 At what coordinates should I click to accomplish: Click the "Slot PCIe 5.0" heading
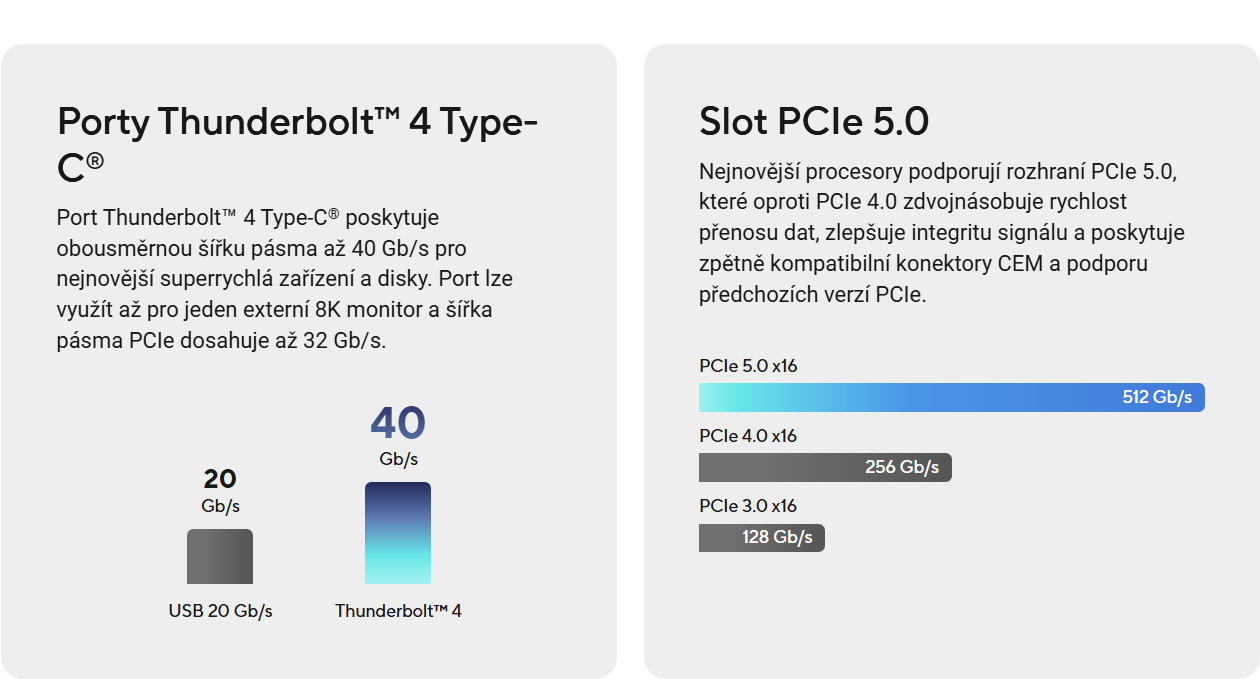click(814, 122)
